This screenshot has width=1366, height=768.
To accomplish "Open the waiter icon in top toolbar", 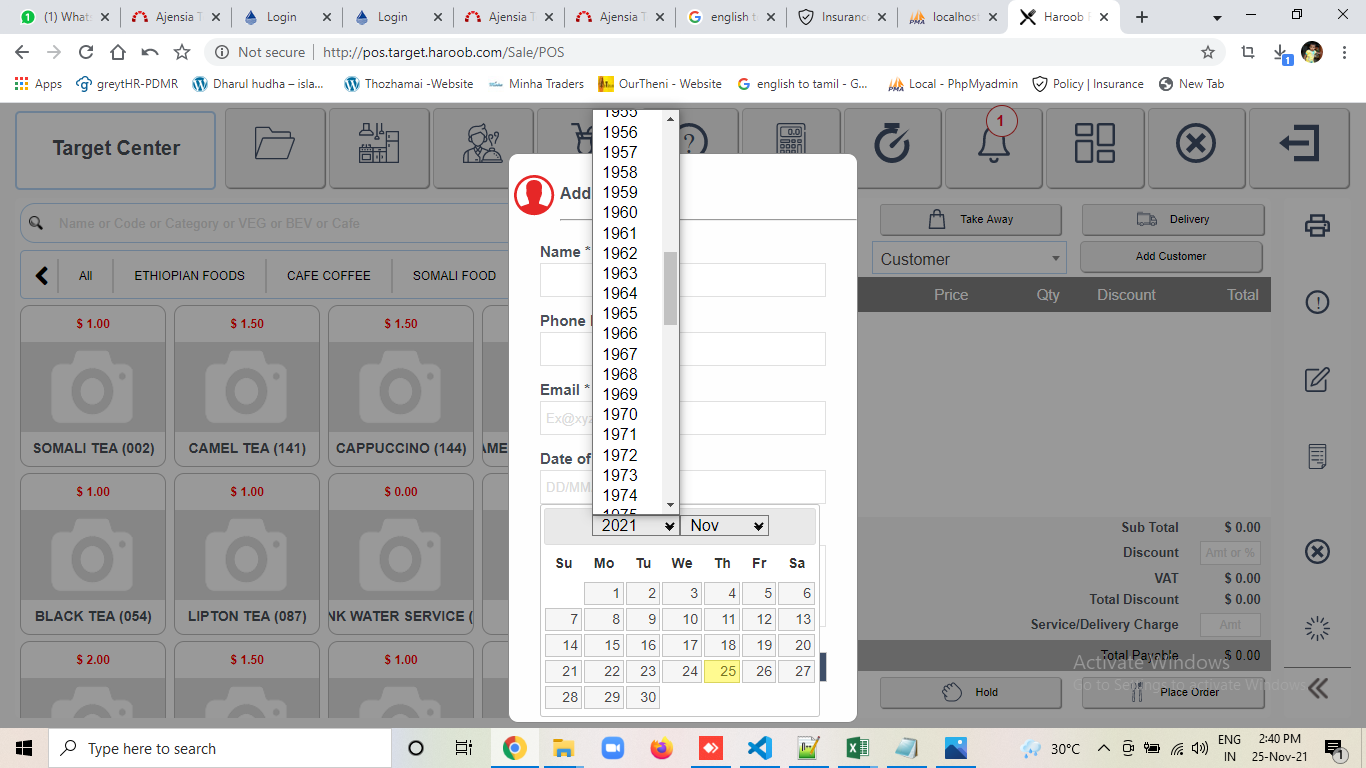I will click(483, 148).
